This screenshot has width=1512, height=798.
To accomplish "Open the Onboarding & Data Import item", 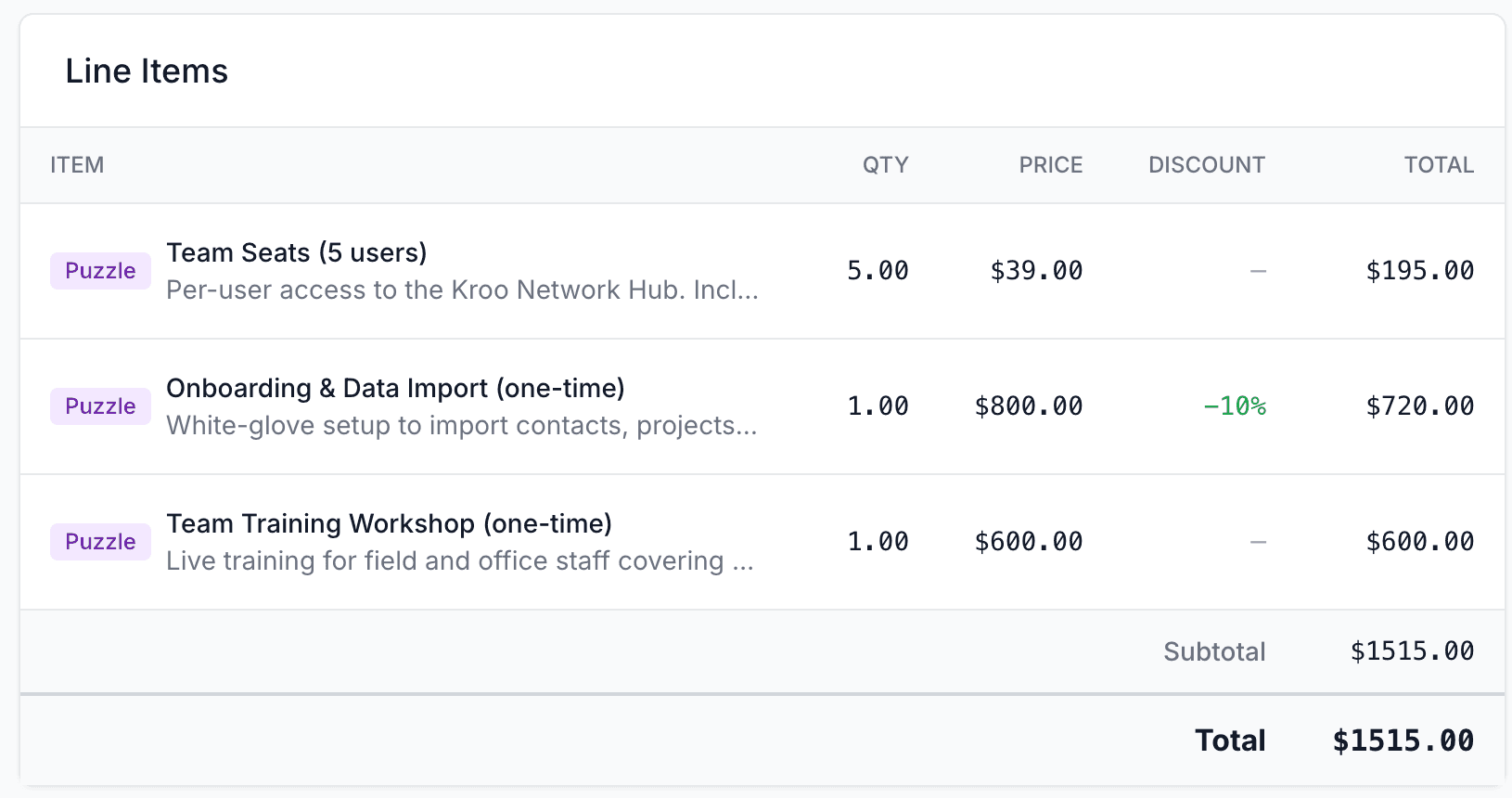I will point(395,388).
